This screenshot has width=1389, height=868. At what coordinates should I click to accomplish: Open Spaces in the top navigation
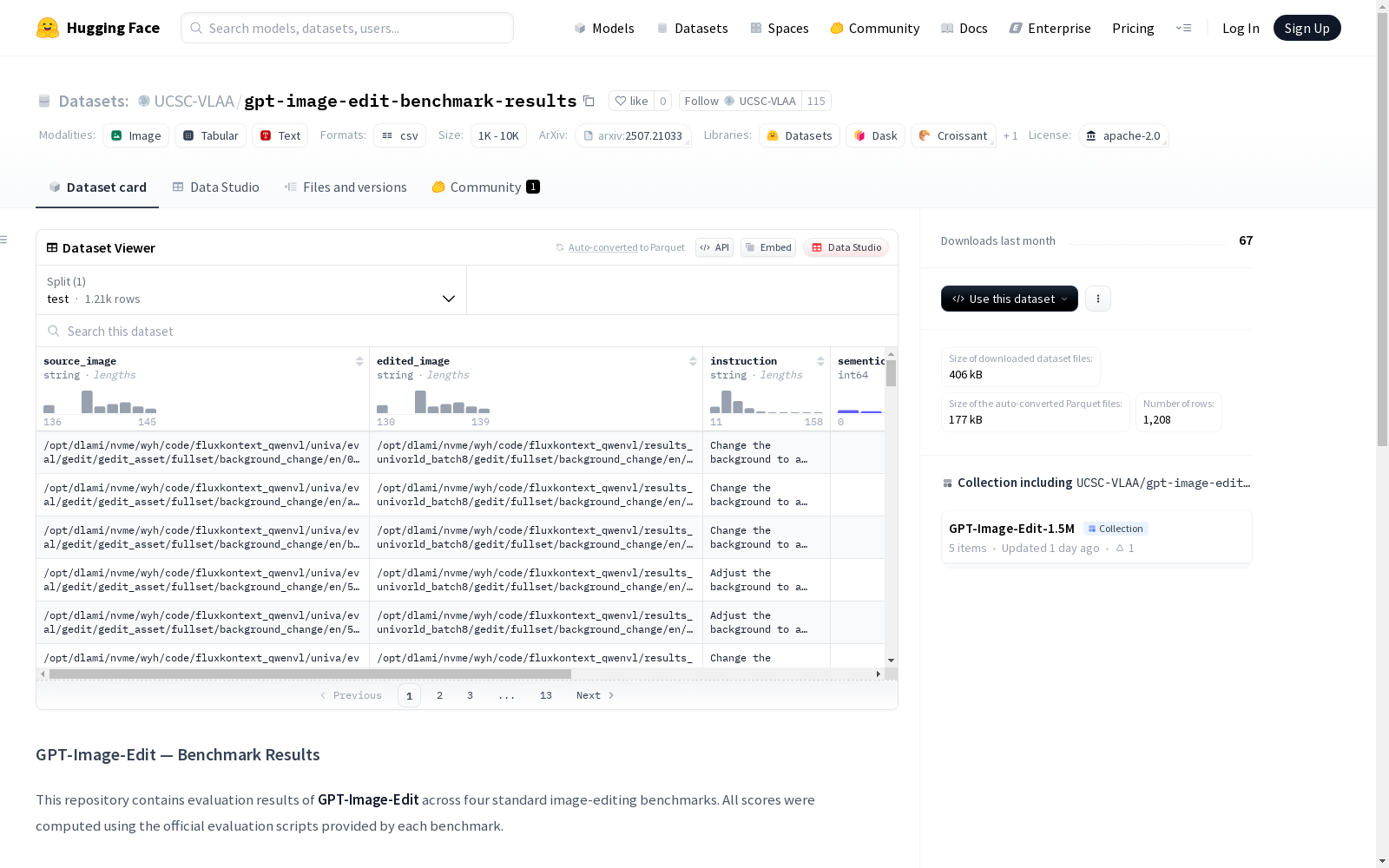point(780,28)
